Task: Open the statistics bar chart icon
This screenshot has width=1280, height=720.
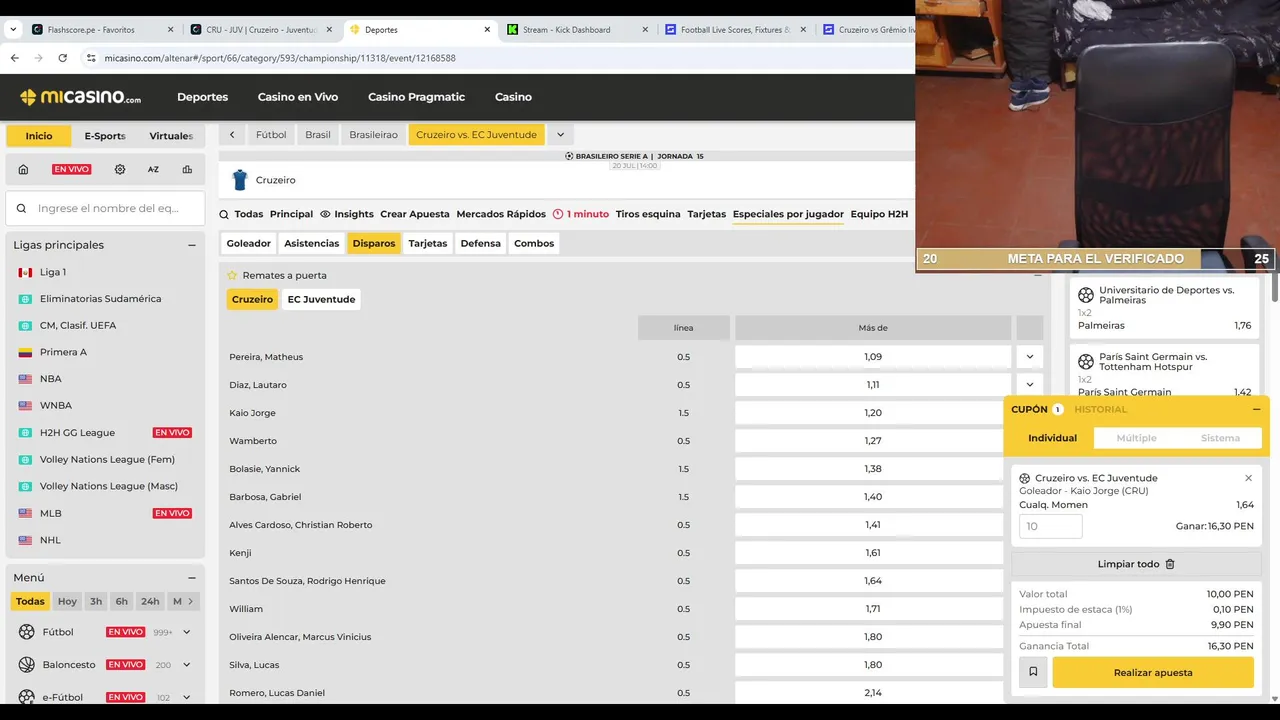Action: 187,169
